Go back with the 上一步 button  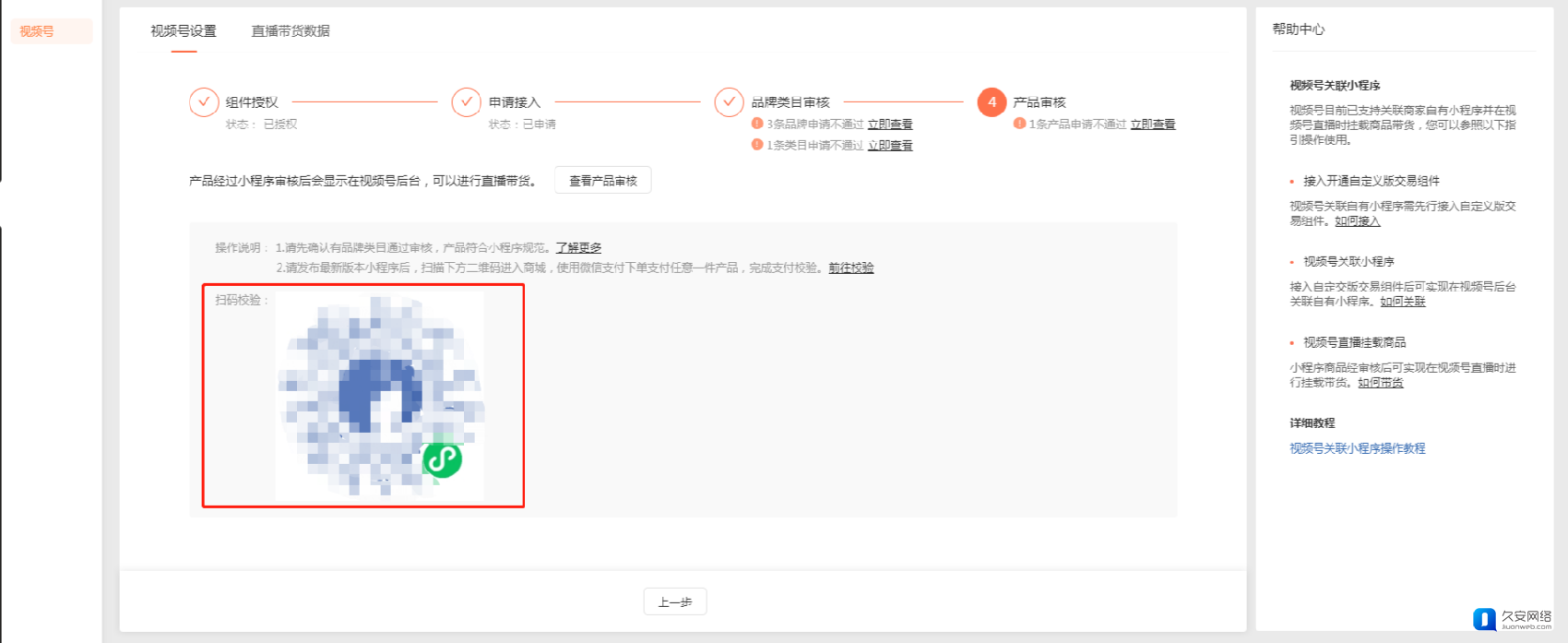pyautogui.click(x=675, y=601)
